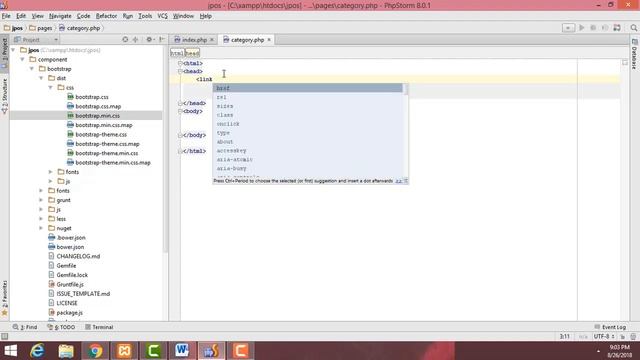Choose rel from the autocomplete list
Screen dimensions: 640x360
point(307,97)
